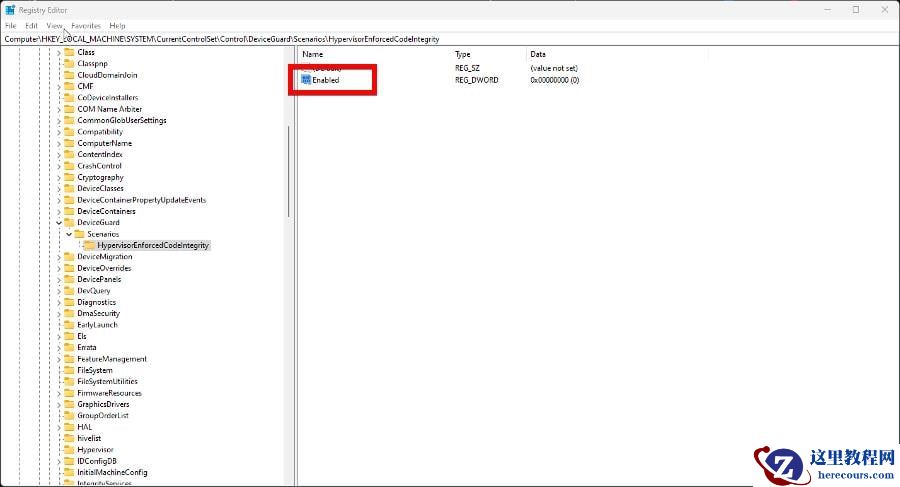Select the DeviceMigration folder icon

tap(69, 257)
